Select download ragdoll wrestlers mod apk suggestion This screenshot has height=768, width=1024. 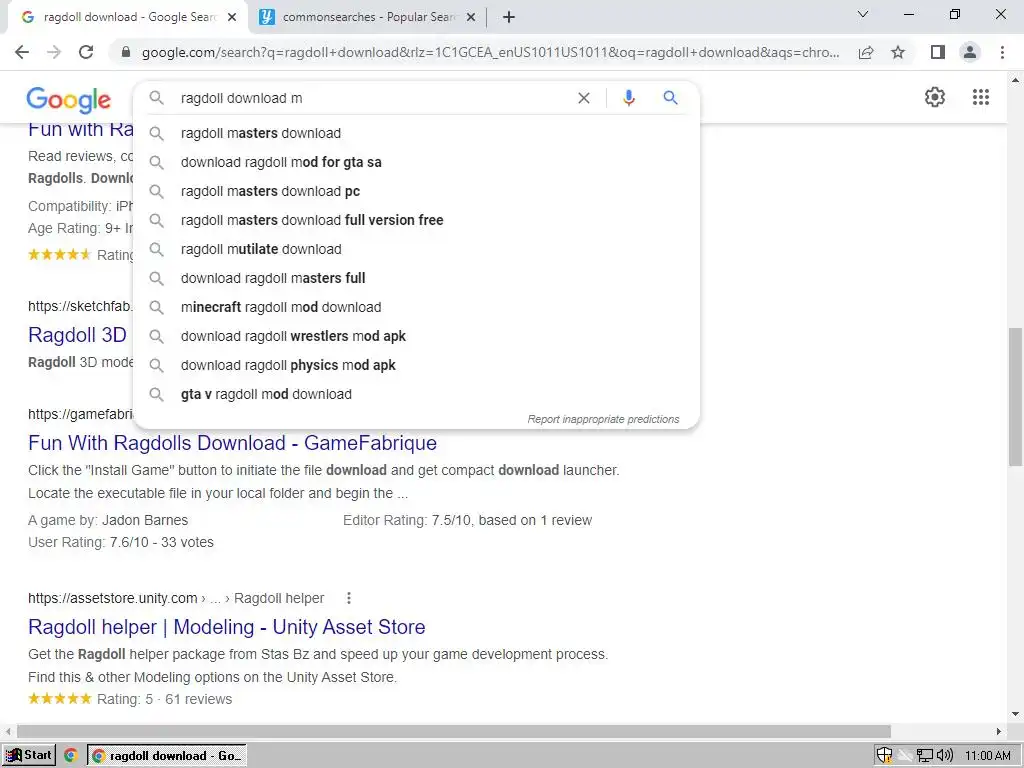coord(416,336)
